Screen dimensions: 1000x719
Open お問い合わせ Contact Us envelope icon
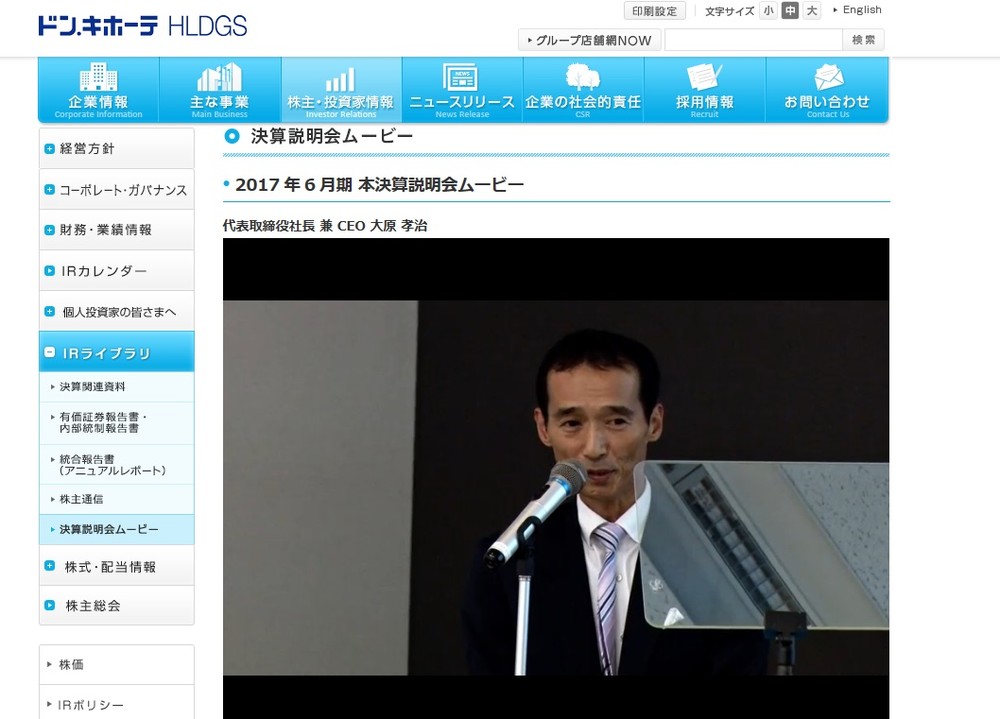click(827, 78)
